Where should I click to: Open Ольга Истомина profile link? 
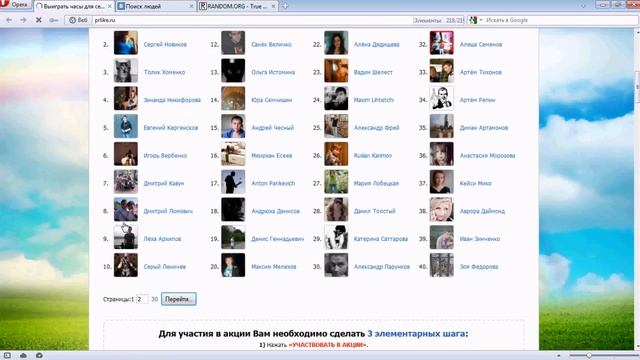273,72
